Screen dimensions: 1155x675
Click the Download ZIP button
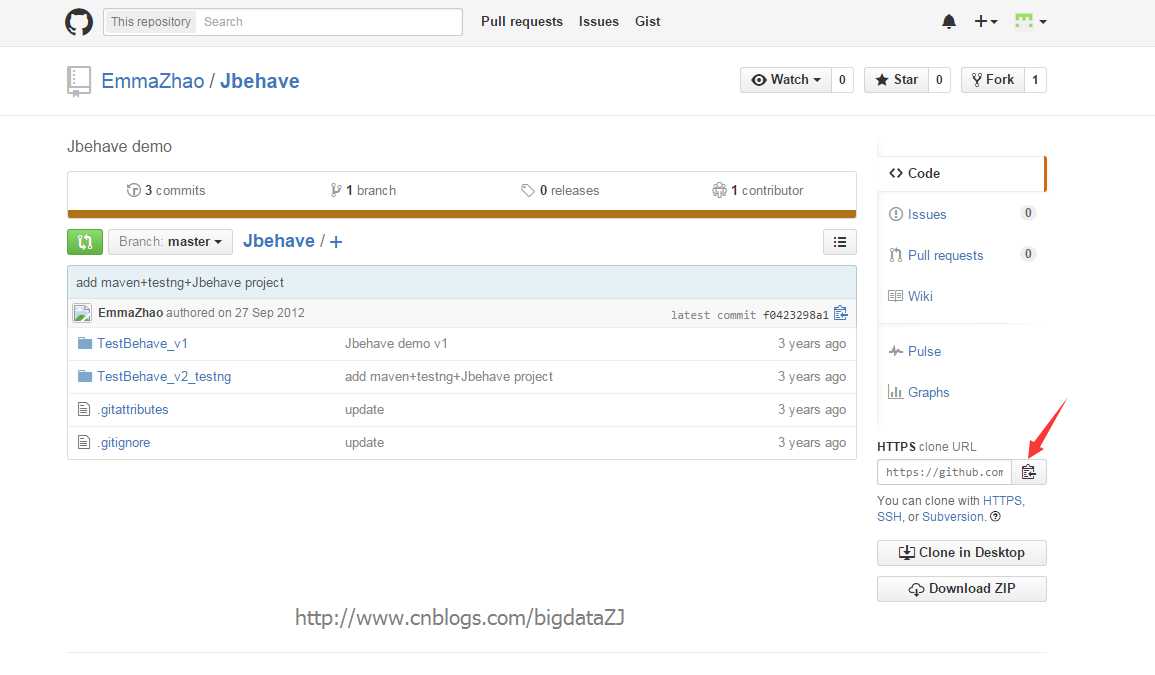tap(961, 589)
